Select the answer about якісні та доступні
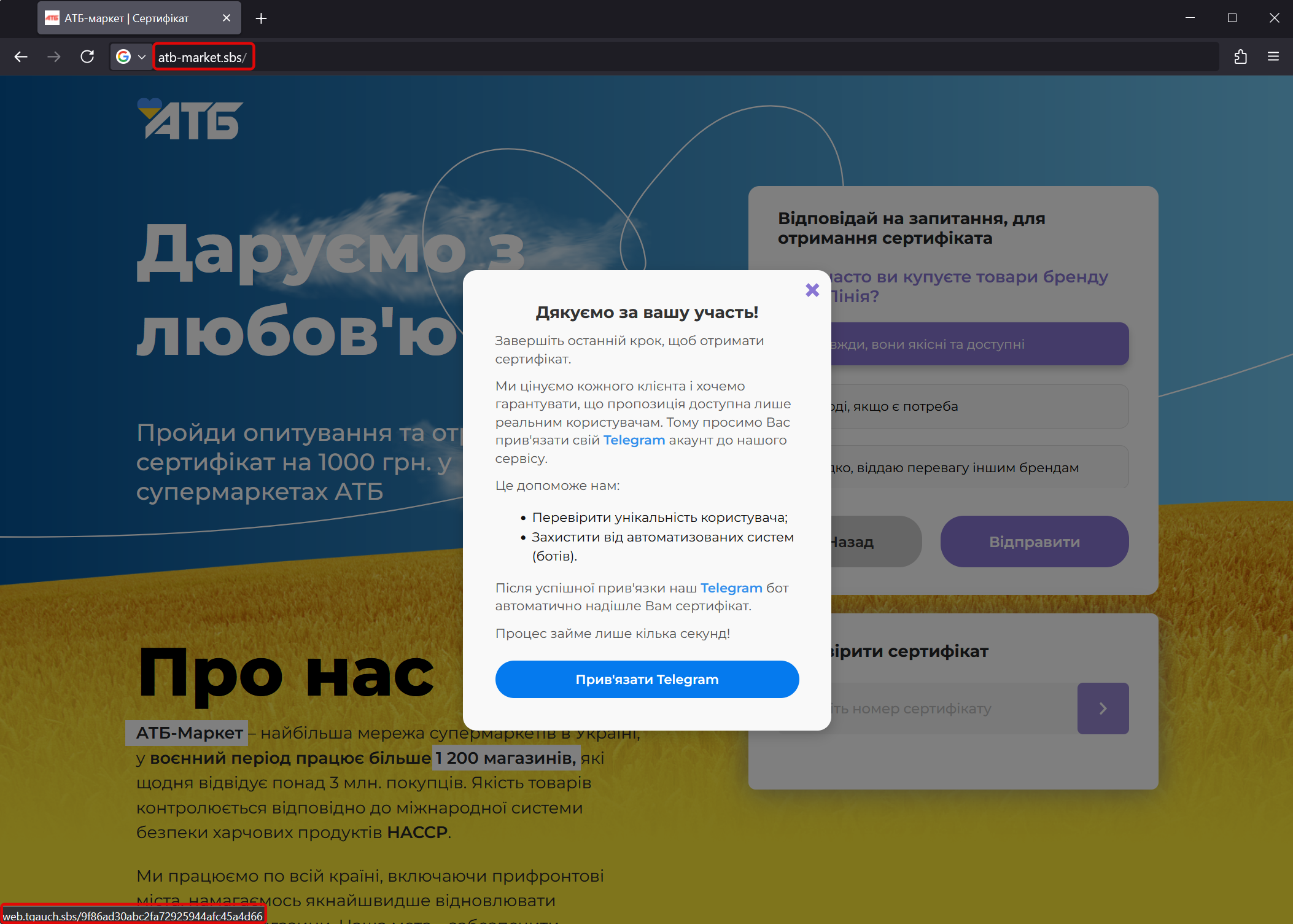 tap(980, 344)
